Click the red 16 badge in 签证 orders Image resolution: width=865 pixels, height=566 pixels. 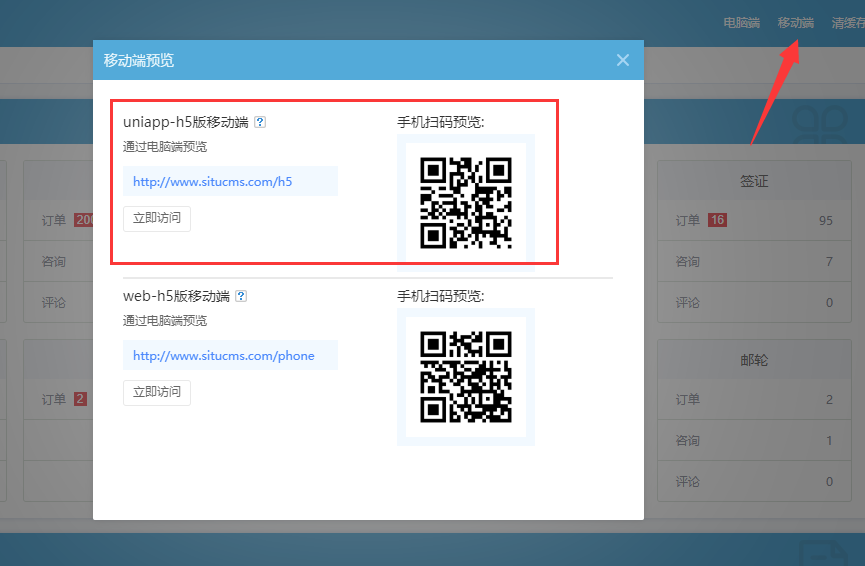717,220
